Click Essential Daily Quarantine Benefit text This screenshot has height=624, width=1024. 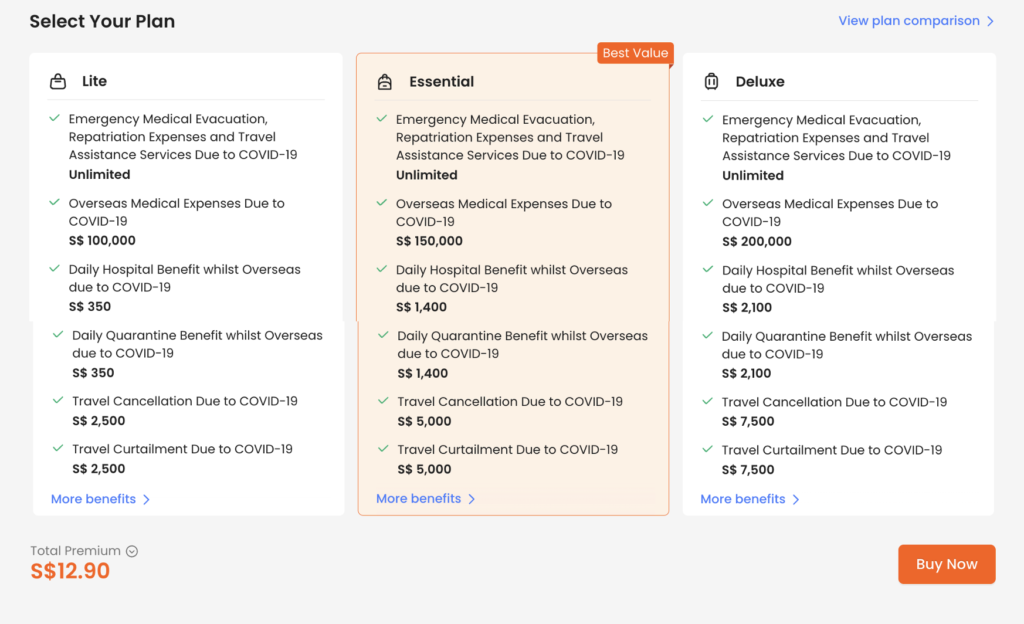point(522,345)
